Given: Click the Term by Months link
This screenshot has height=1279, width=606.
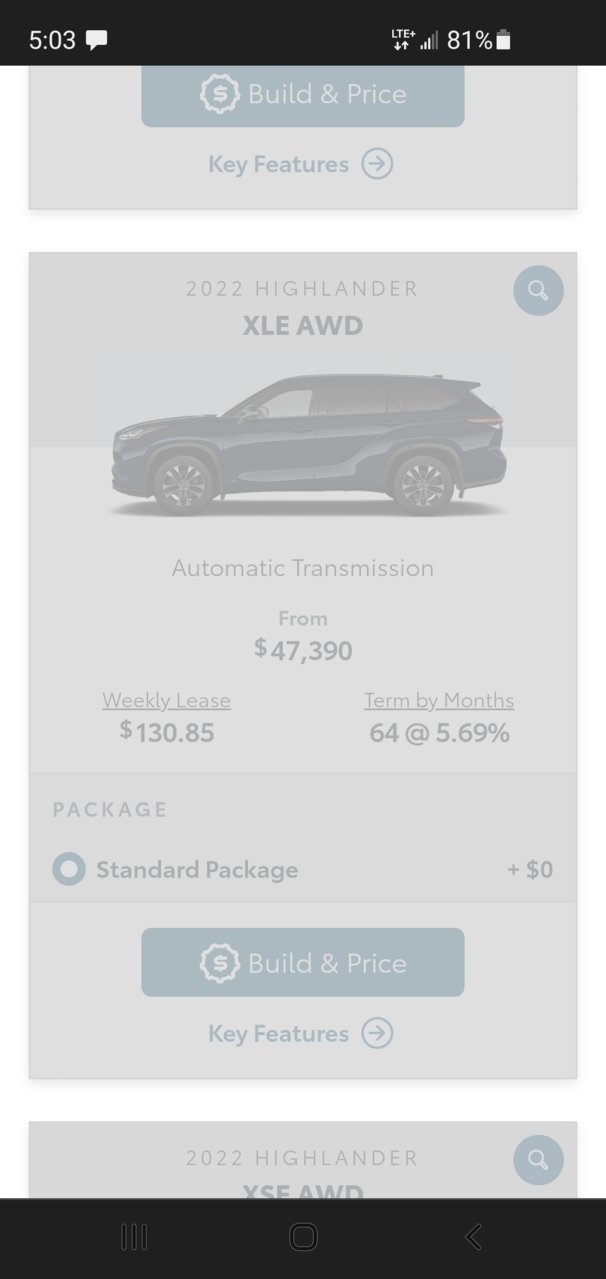Looking at the screenshot, I should [439, 700].
